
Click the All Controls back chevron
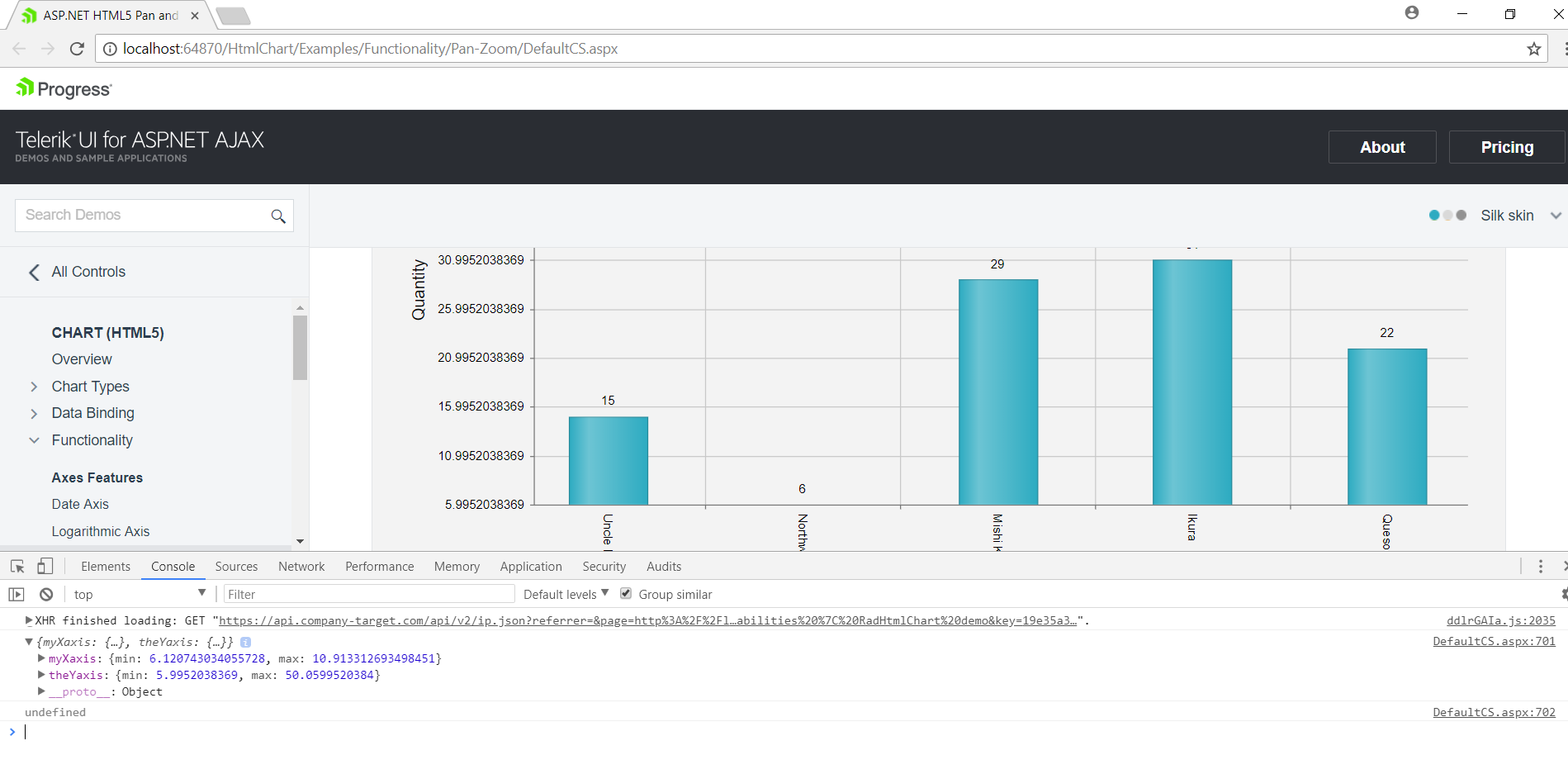34,272
